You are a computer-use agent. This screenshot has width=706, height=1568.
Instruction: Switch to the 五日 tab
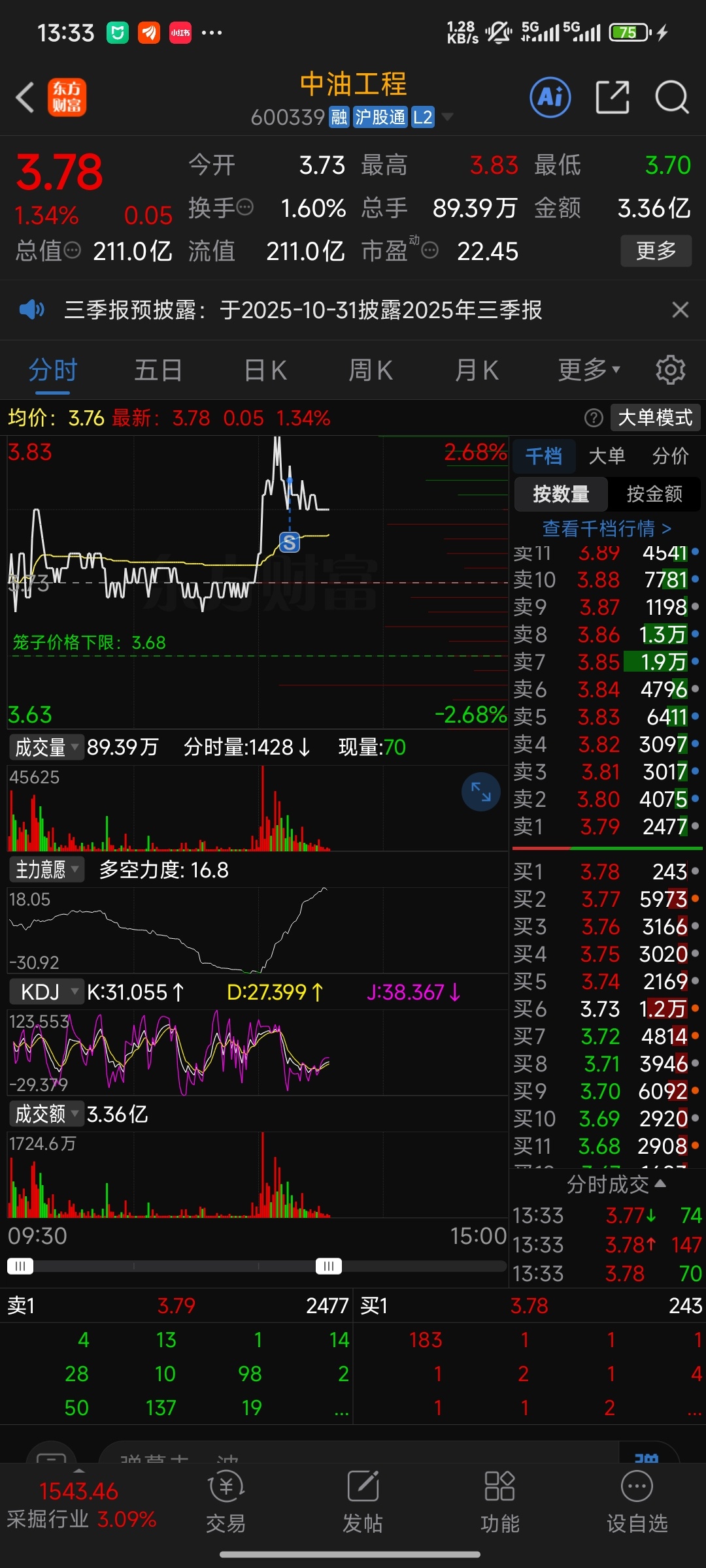tap(158, 370)
